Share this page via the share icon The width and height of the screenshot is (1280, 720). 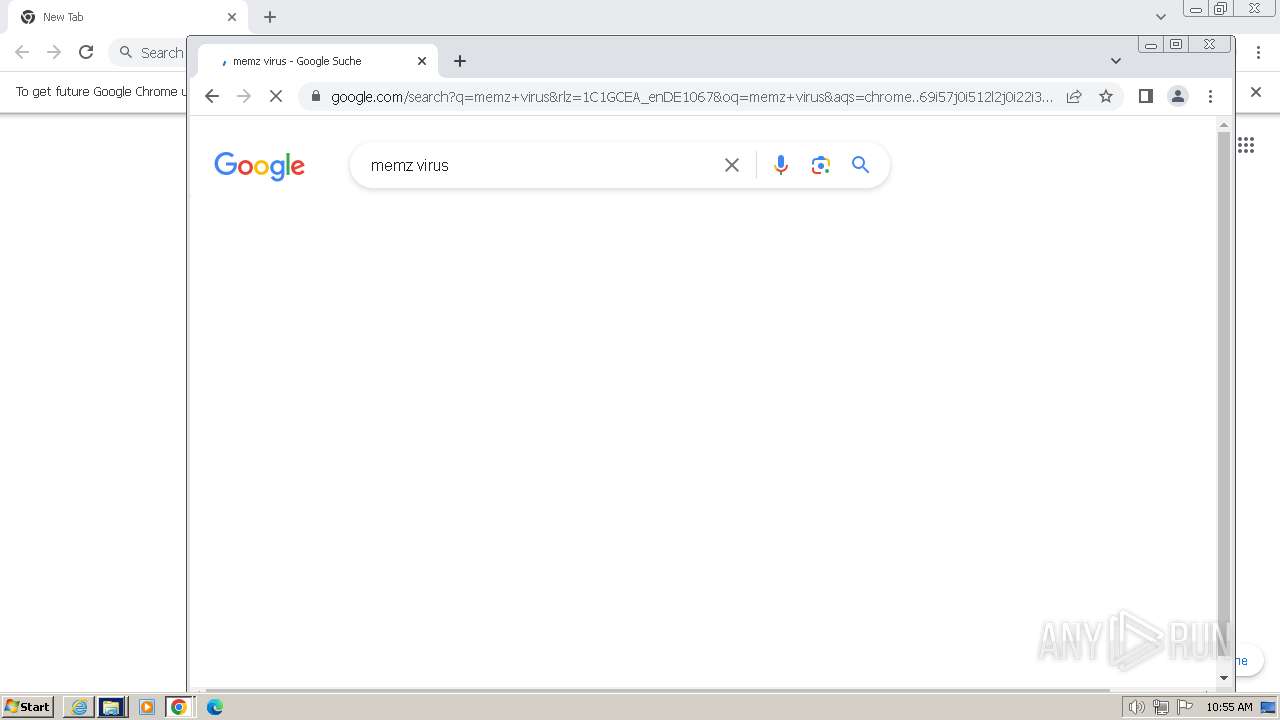tap(1074, 96)
